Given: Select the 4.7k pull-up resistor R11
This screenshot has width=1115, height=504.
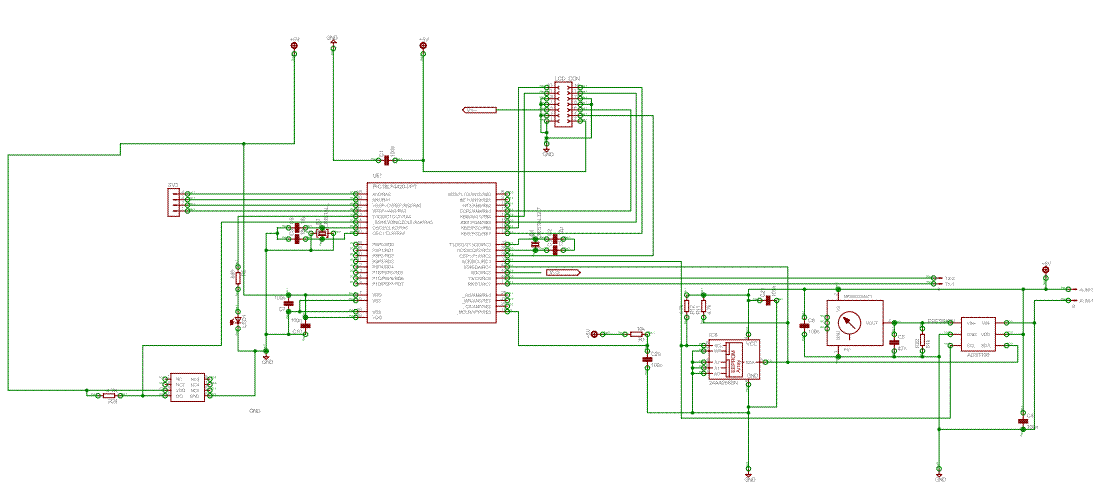Looking at the screenshot, I should pos(703,307).
